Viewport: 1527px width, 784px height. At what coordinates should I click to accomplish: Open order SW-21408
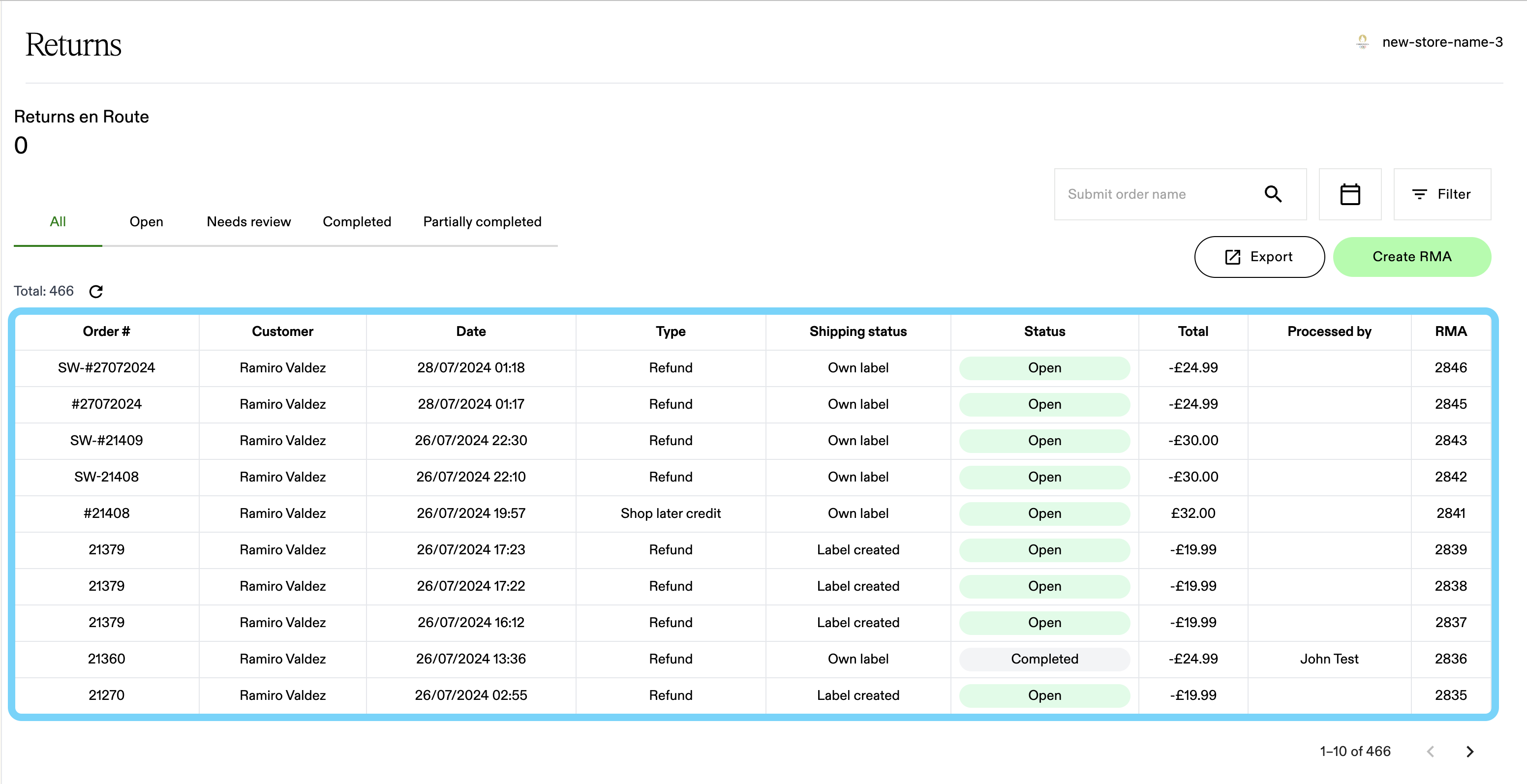click(x=106, y=477)
